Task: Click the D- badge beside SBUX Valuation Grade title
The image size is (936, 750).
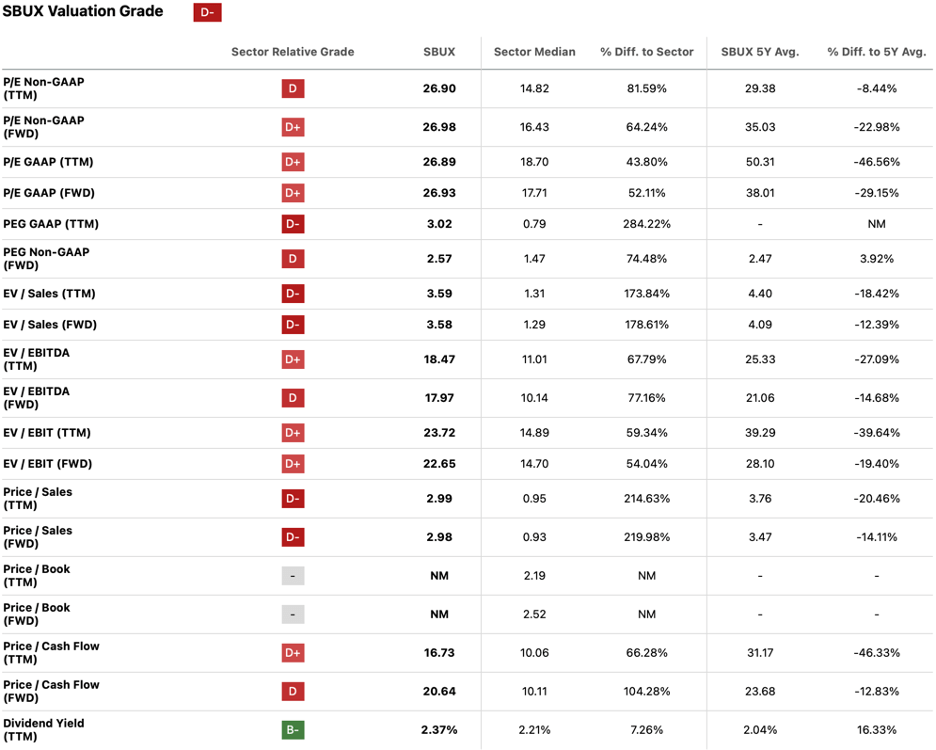Action: [x=207, y=13]
